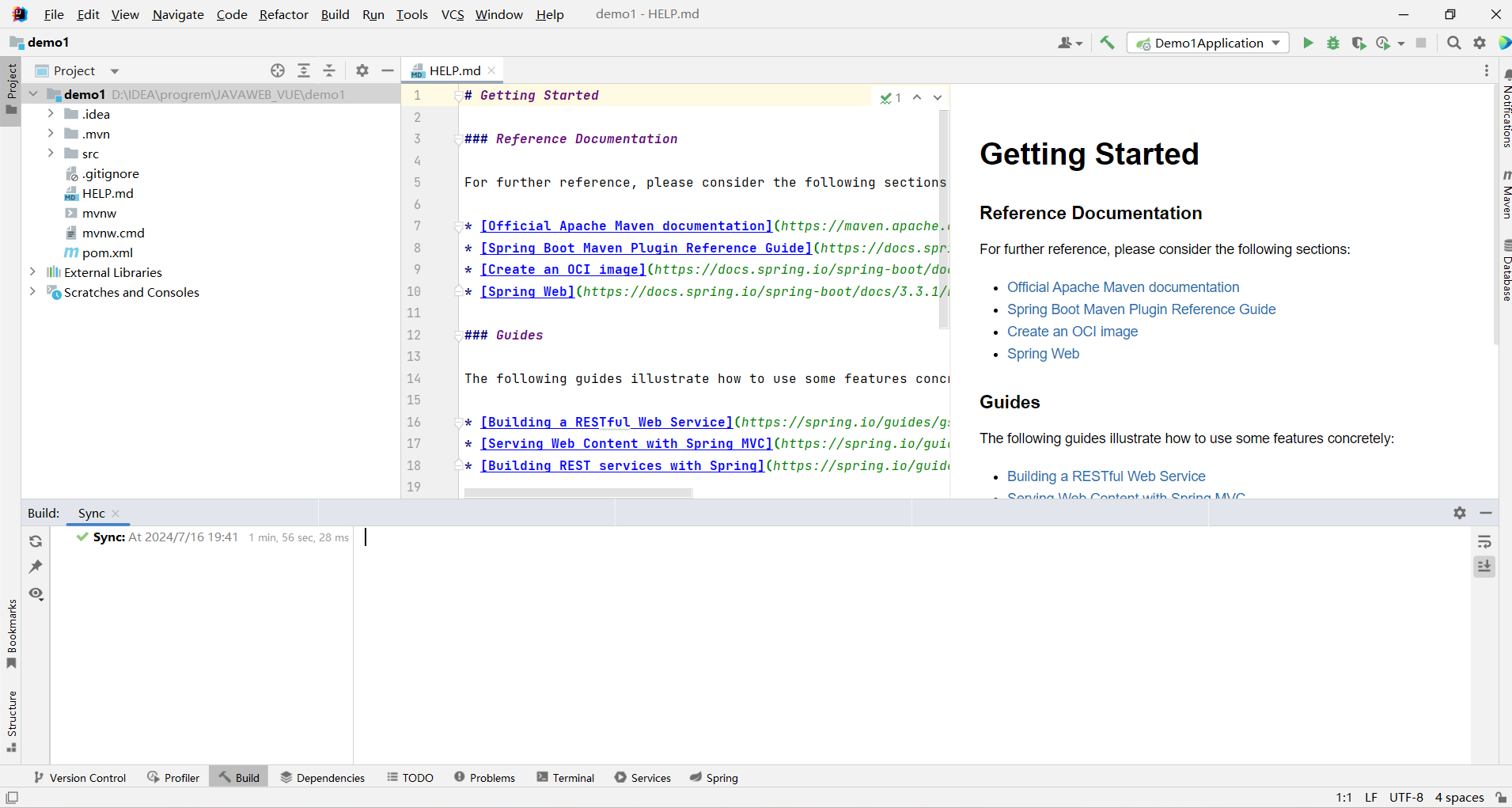Image resolution: width=1512 pixels, height=808 pixels.
Task: Toggle scroll to end in Build output
Action: 1484,567
